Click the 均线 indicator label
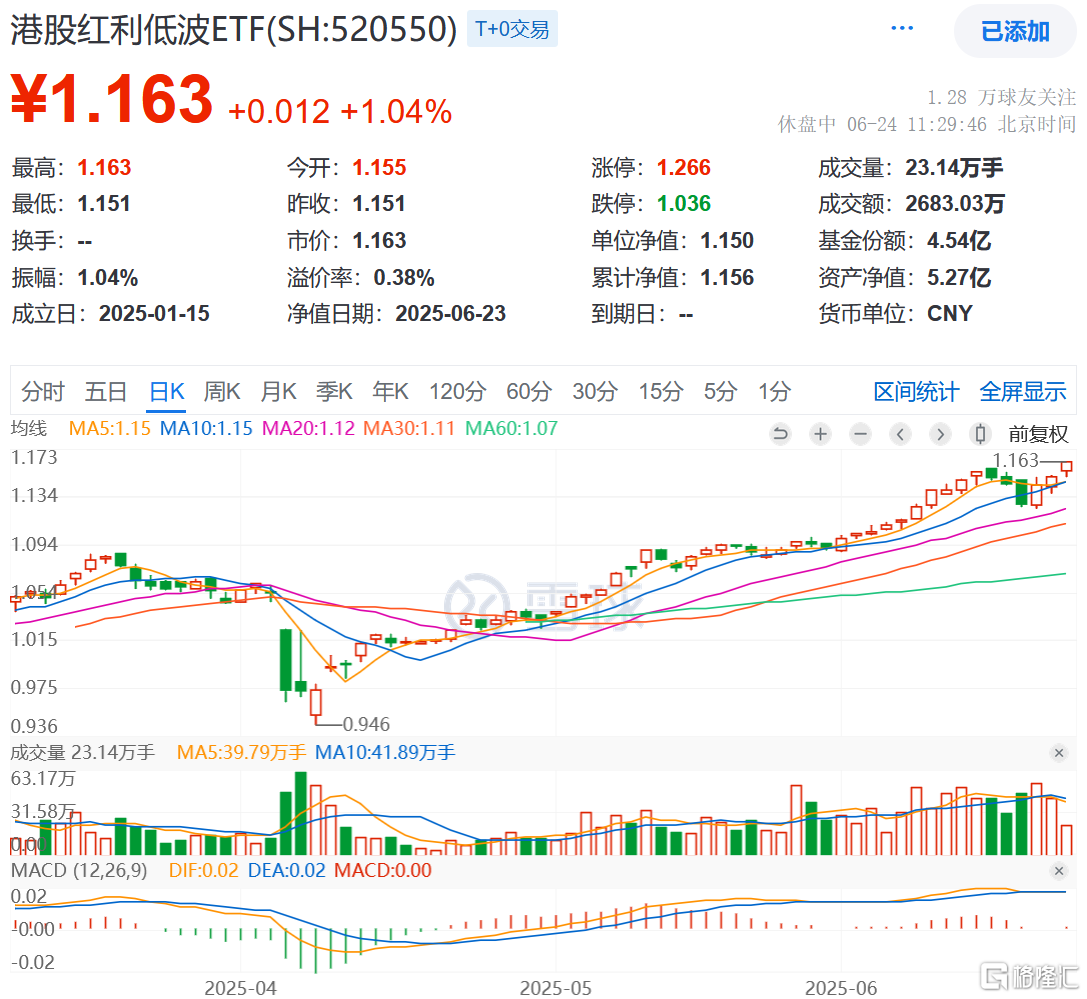Viewport: 1087px width, 999px height. click(x=29, y=428)
